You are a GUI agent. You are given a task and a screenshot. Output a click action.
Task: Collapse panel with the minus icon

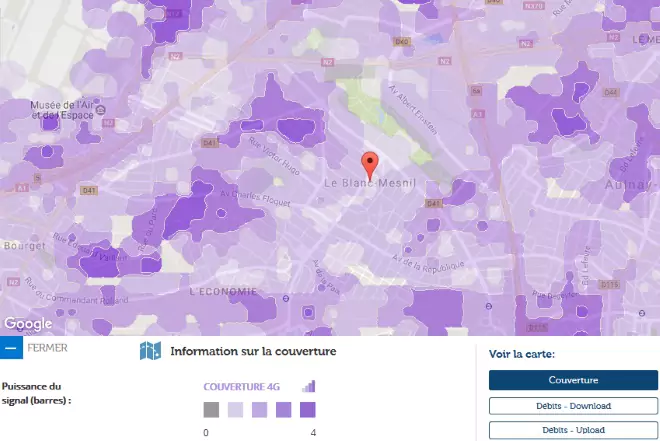(11, 348)
